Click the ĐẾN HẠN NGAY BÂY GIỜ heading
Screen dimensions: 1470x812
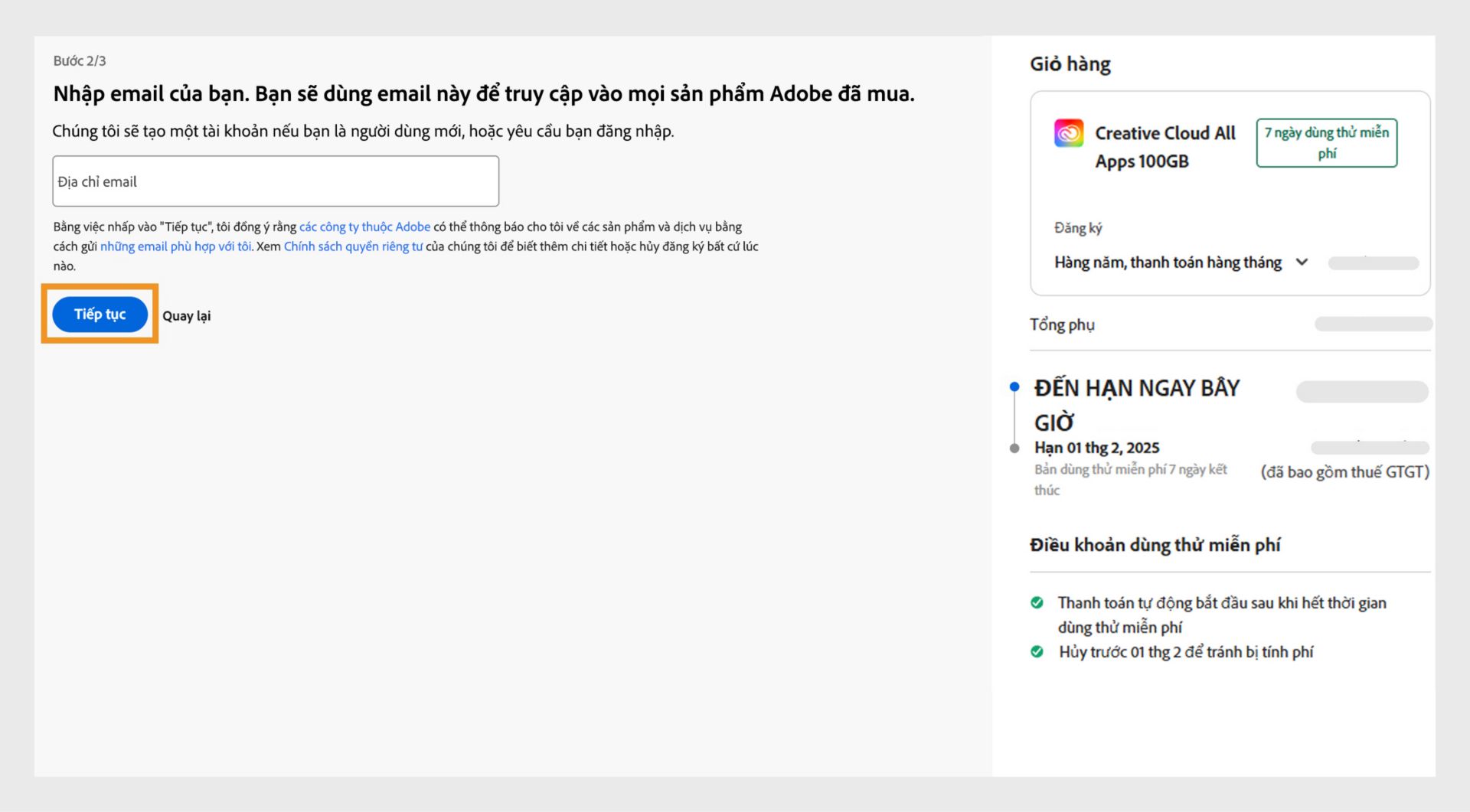(x=1136, y=405)
